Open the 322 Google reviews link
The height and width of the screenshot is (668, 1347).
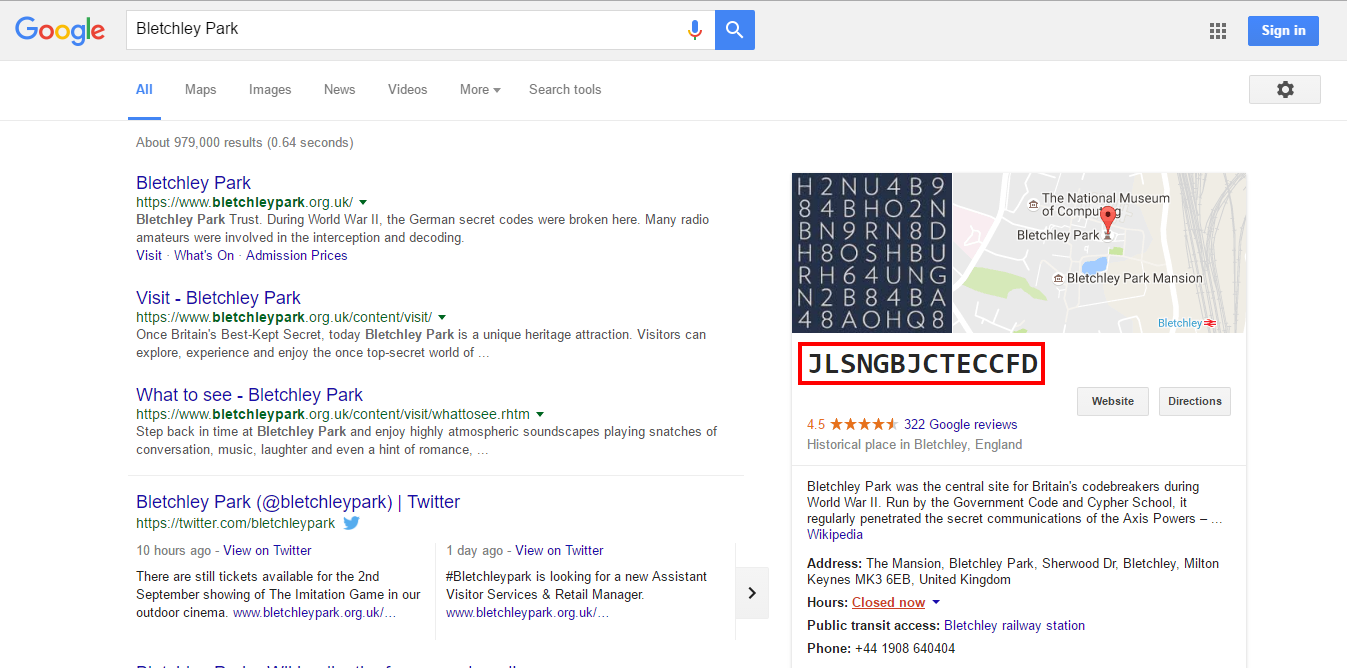[960, 424]
